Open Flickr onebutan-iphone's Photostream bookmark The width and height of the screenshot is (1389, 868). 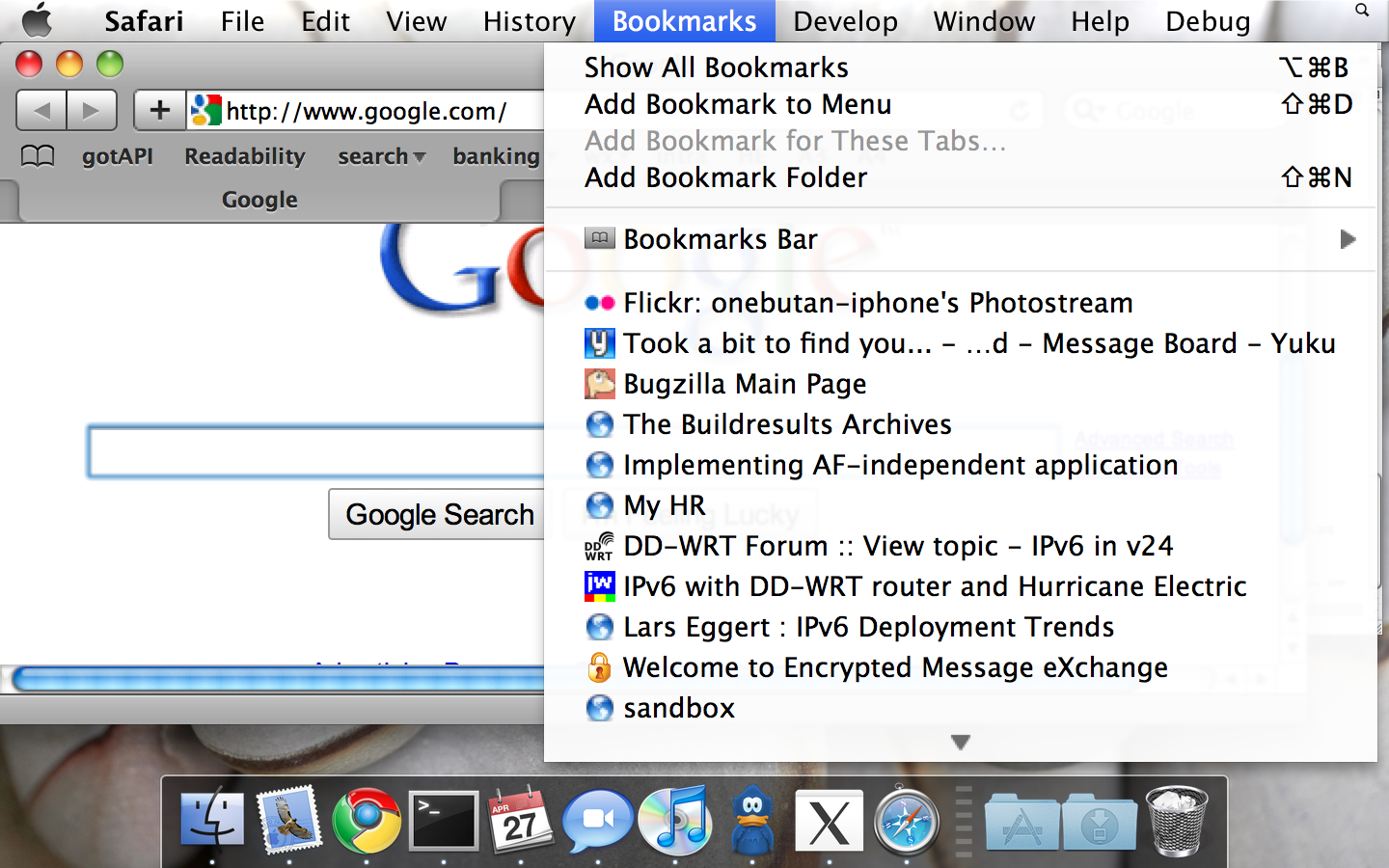pos(961,303)
